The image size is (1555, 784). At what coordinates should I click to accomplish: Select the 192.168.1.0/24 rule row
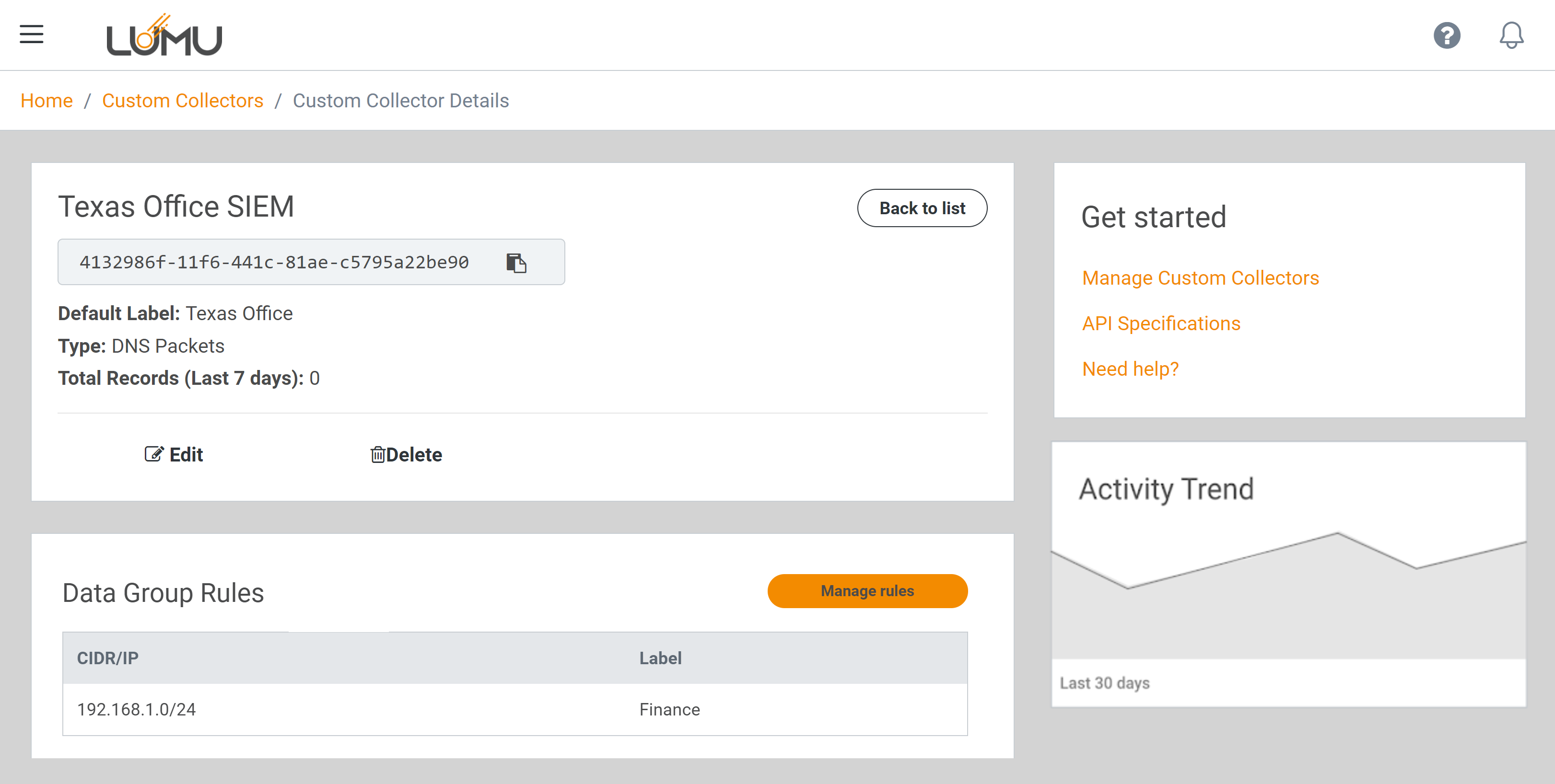coord(137,710)
